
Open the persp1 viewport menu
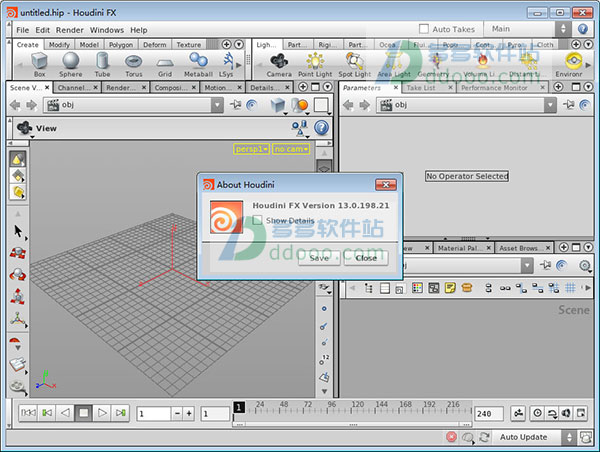pyautogui.click(x=251, y=149)
